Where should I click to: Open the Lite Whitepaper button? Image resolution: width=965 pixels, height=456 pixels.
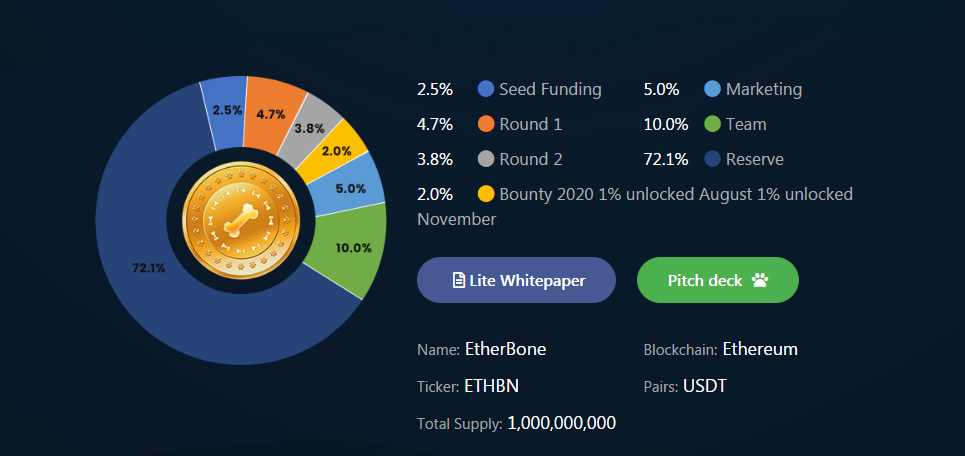coord(516,280)
